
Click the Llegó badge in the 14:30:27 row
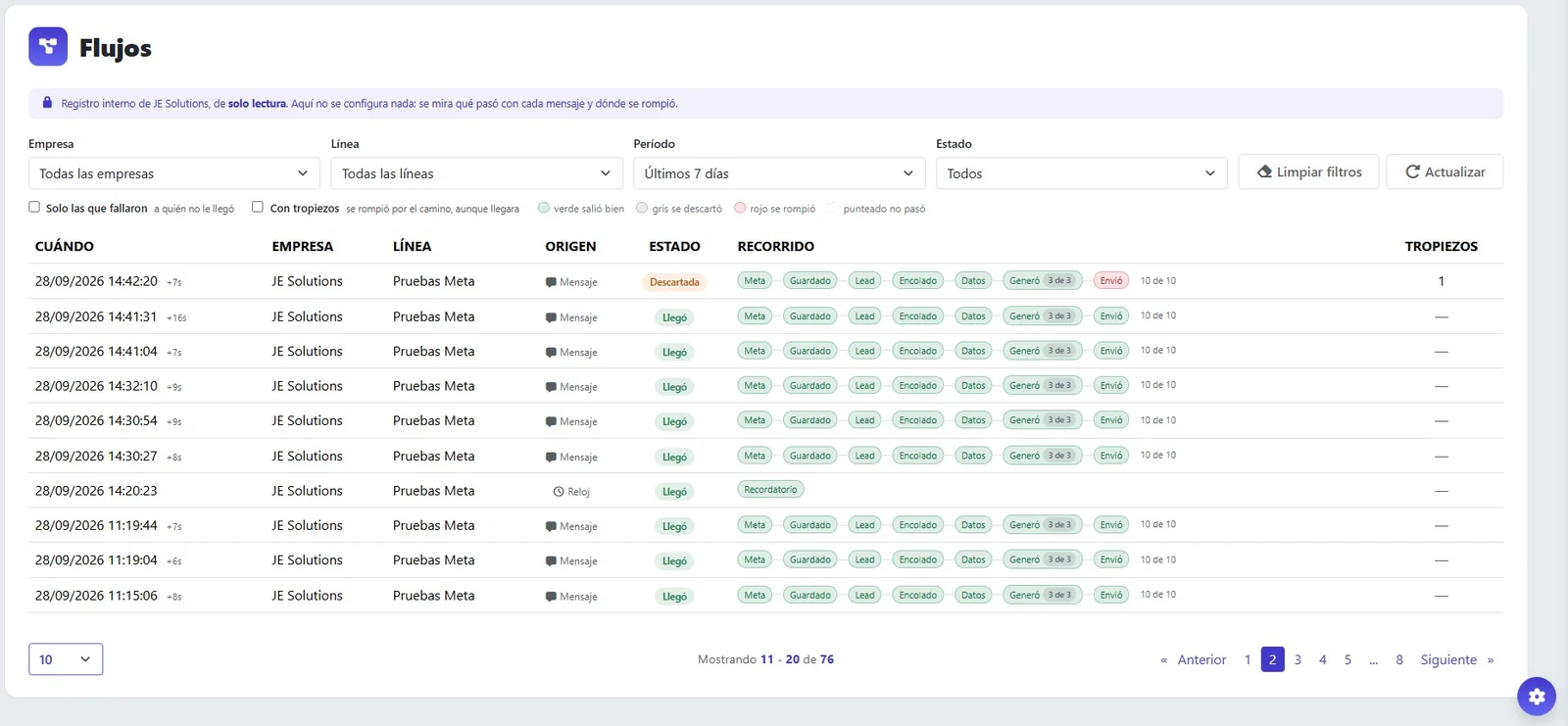(674, 457)
